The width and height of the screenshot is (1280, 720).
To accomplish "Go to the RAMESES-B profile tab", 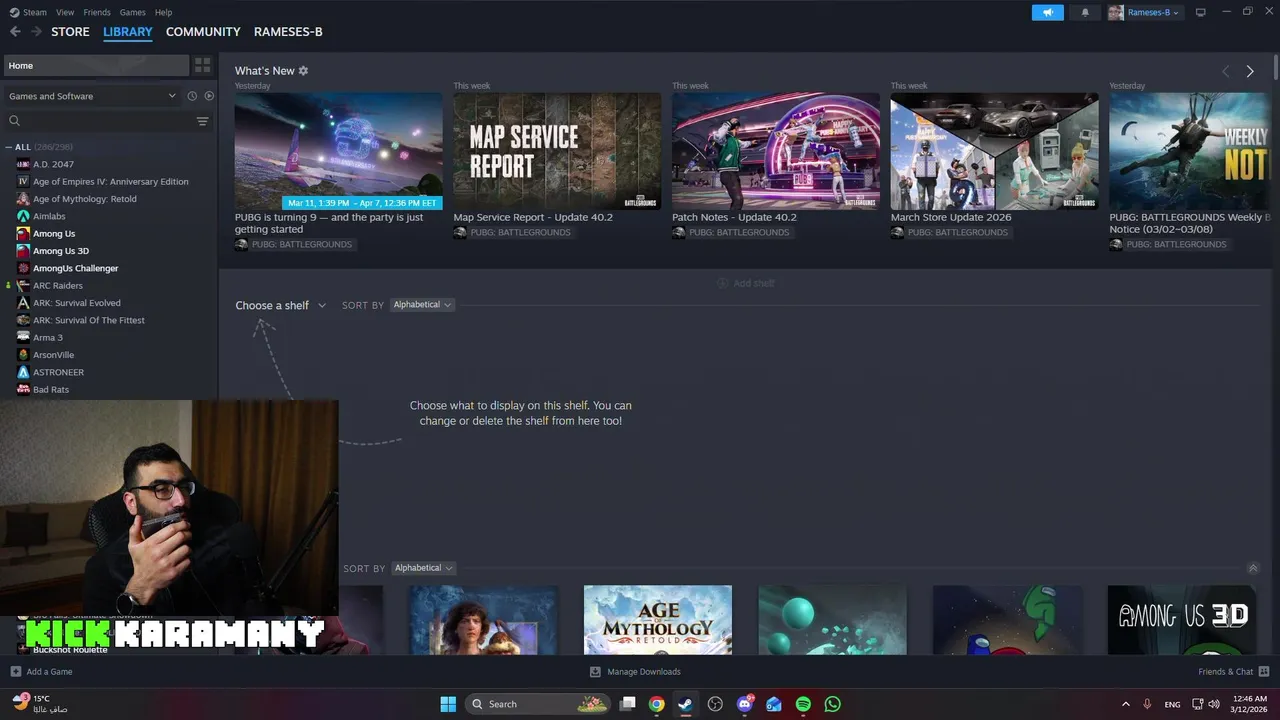I will [288, 32].
